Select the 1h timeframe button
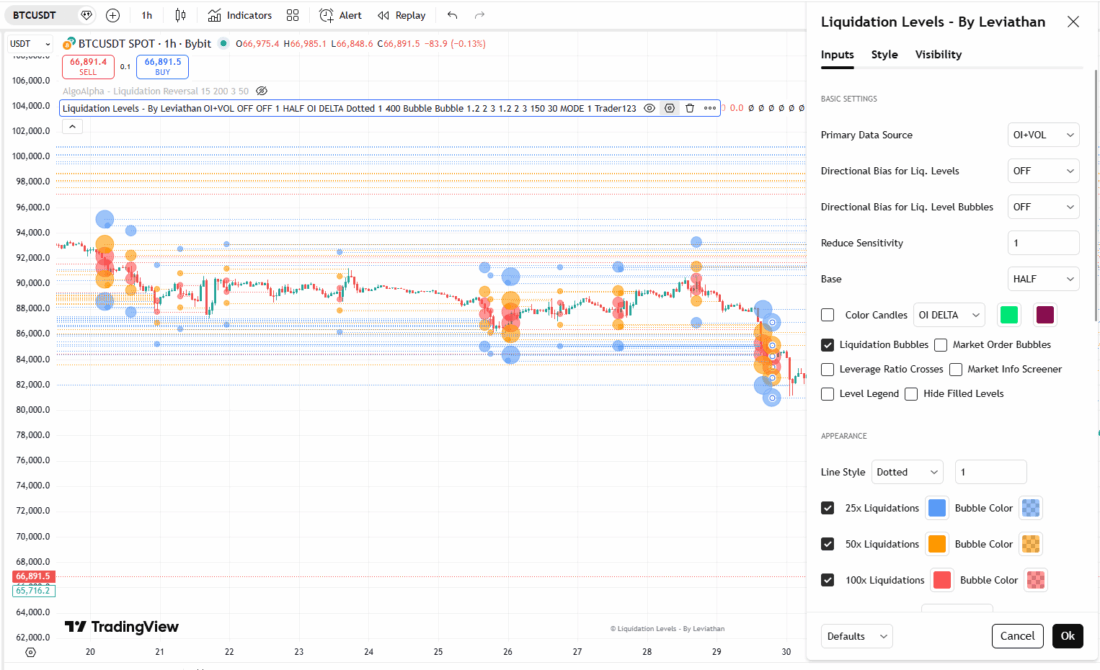Viewport: 1100px width, 670px height. (147, 15)
